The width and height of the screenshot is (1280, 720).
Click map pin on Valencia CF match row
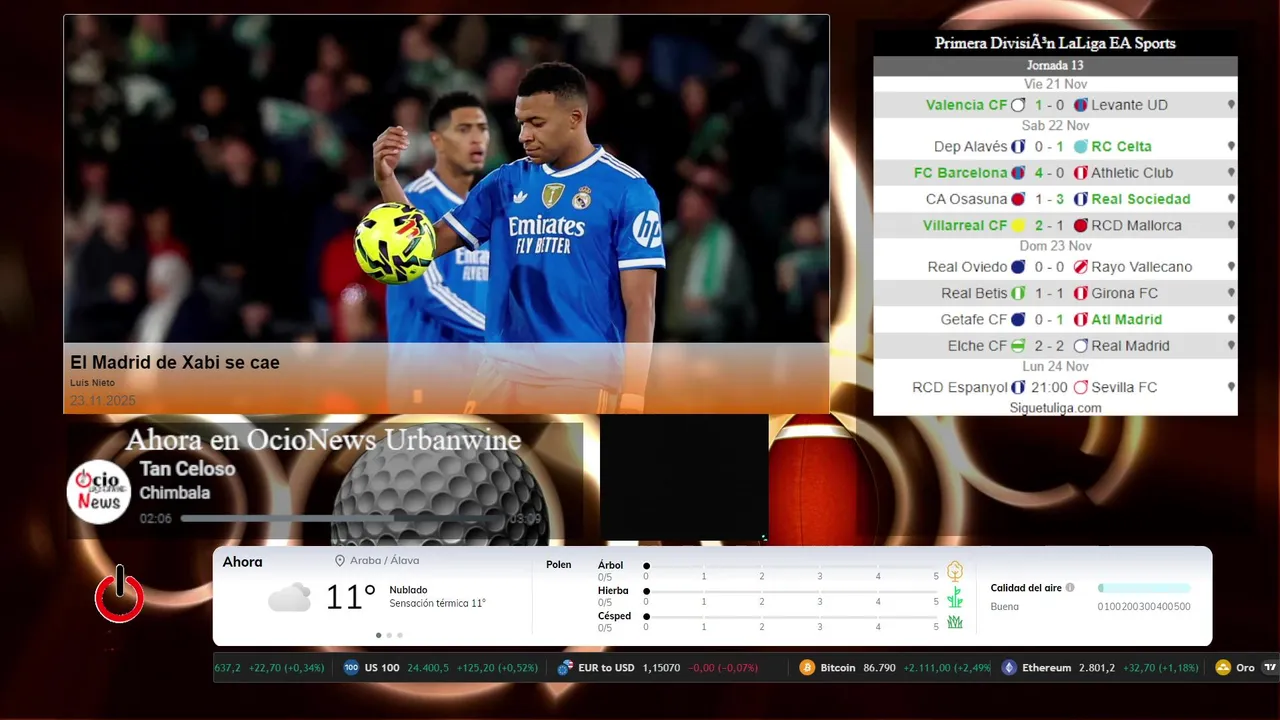pyautogui.click(x=1231, y=105)
